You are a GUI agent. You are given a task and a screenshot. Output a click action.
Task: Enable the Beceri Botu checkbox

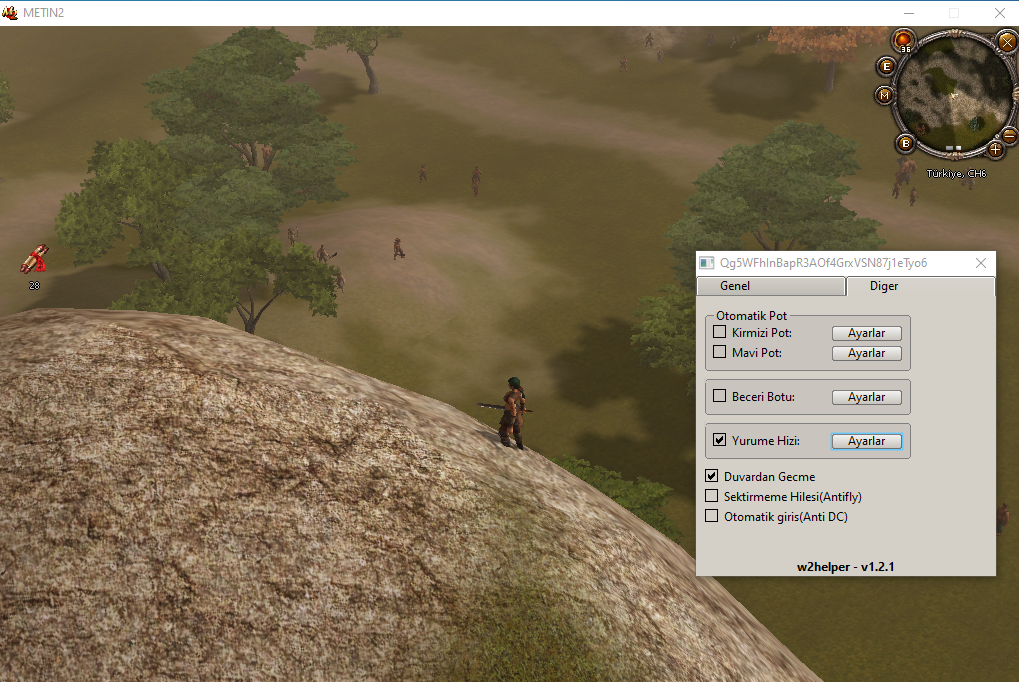(719, 395)
